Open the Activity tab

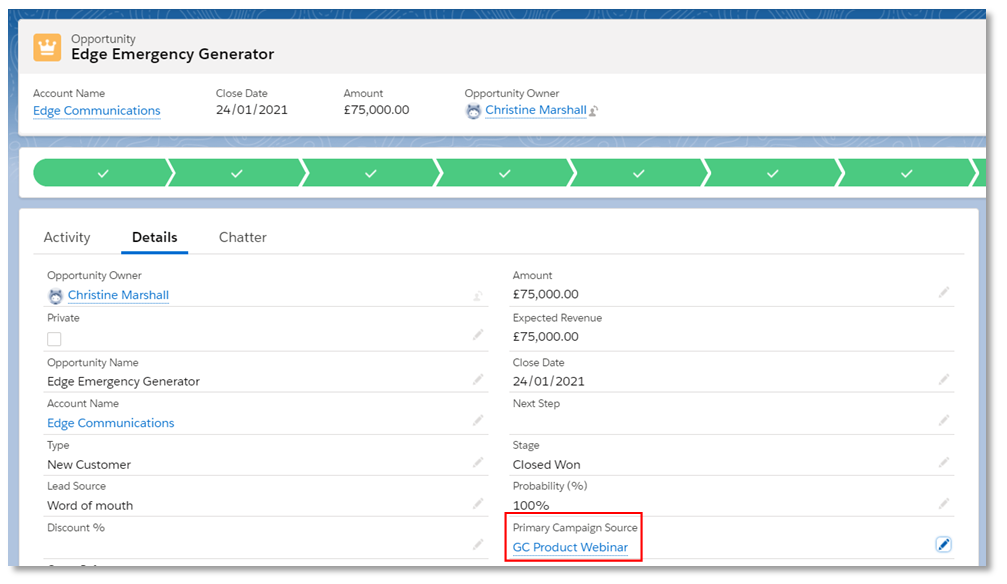coord(67,237)
